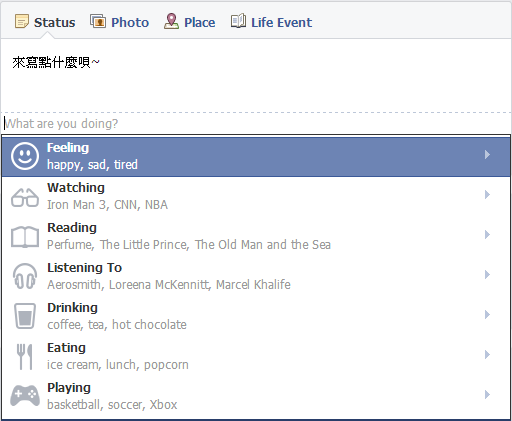
Task: Open the Life Event tab
Action: point(271,22)
